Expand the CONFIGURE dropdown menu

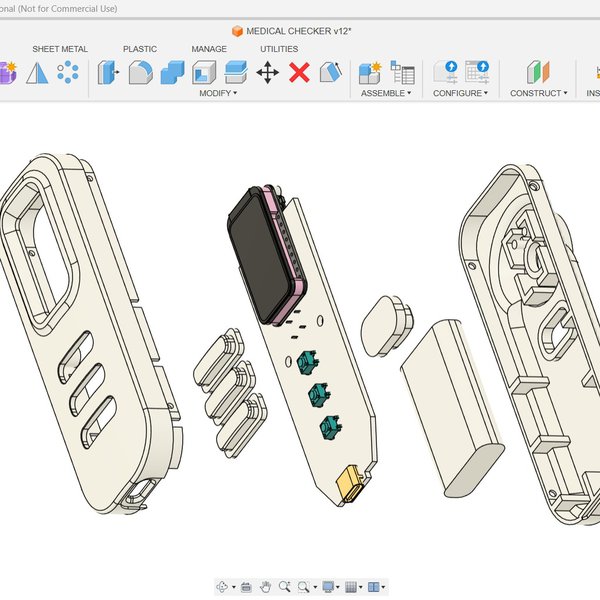pos(460,93)
